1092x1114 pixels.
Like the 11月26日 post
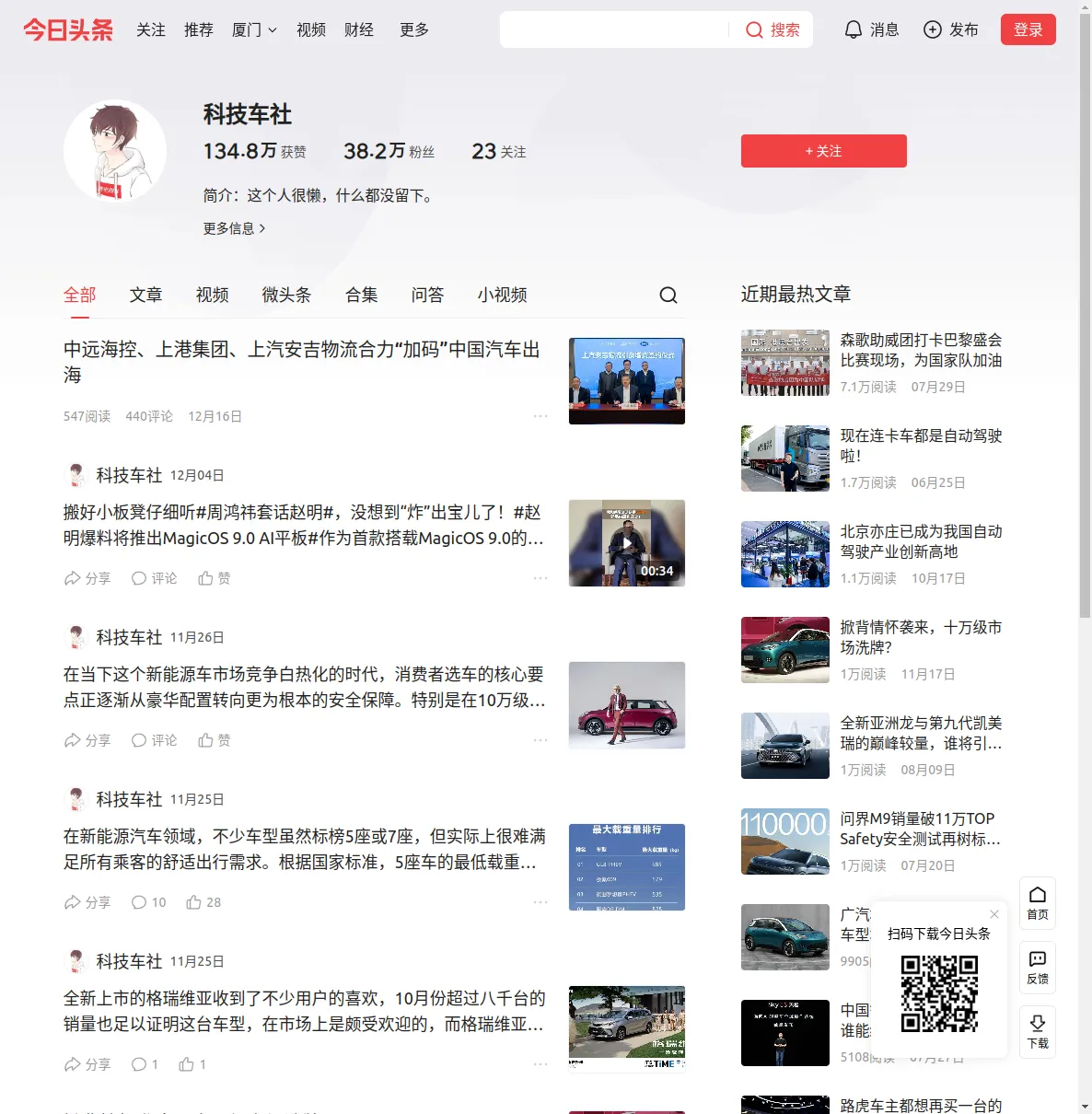click(x=215, y=740)
